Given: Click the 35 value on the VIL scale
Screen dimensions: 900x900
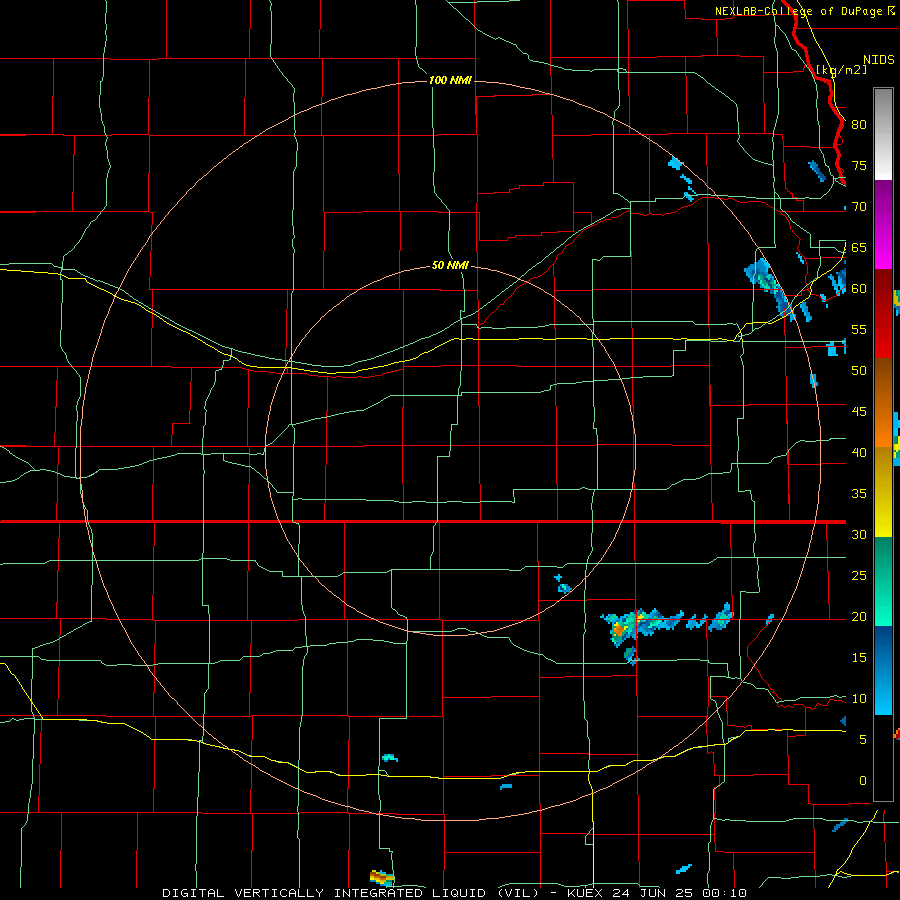Looking at the screenshot, I should click(859, 494).
